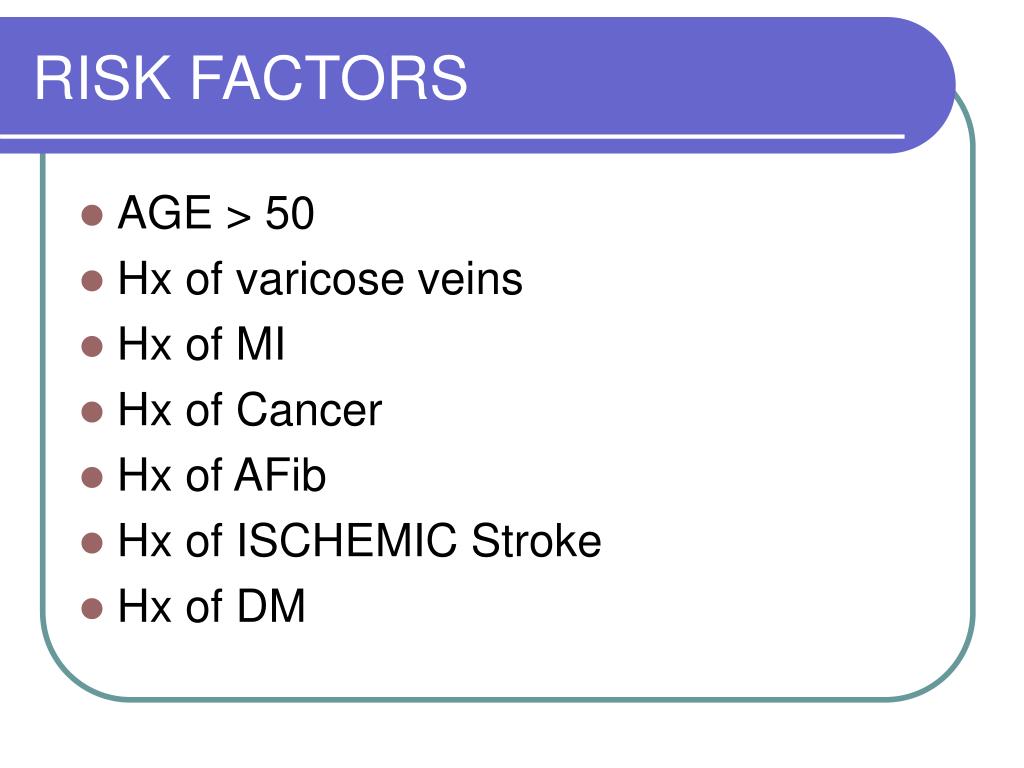Click the bullet next to Hx of Cancer
Viewport: 1024px width, 768px height.
92,412
